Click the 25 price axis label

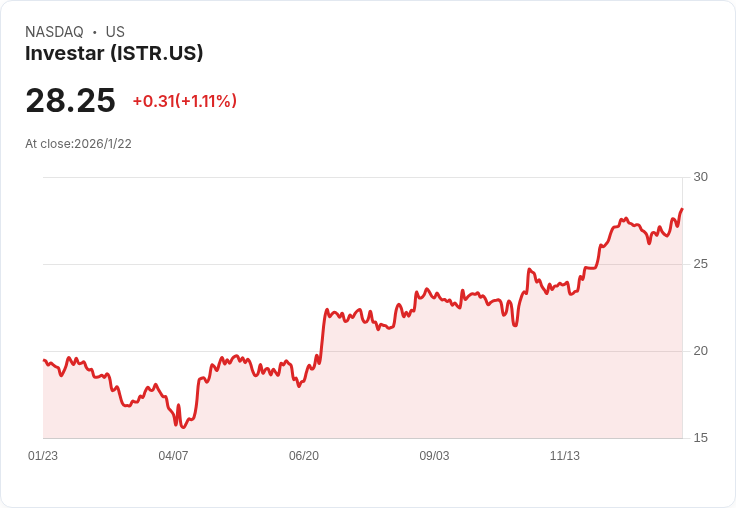point(700,264)
